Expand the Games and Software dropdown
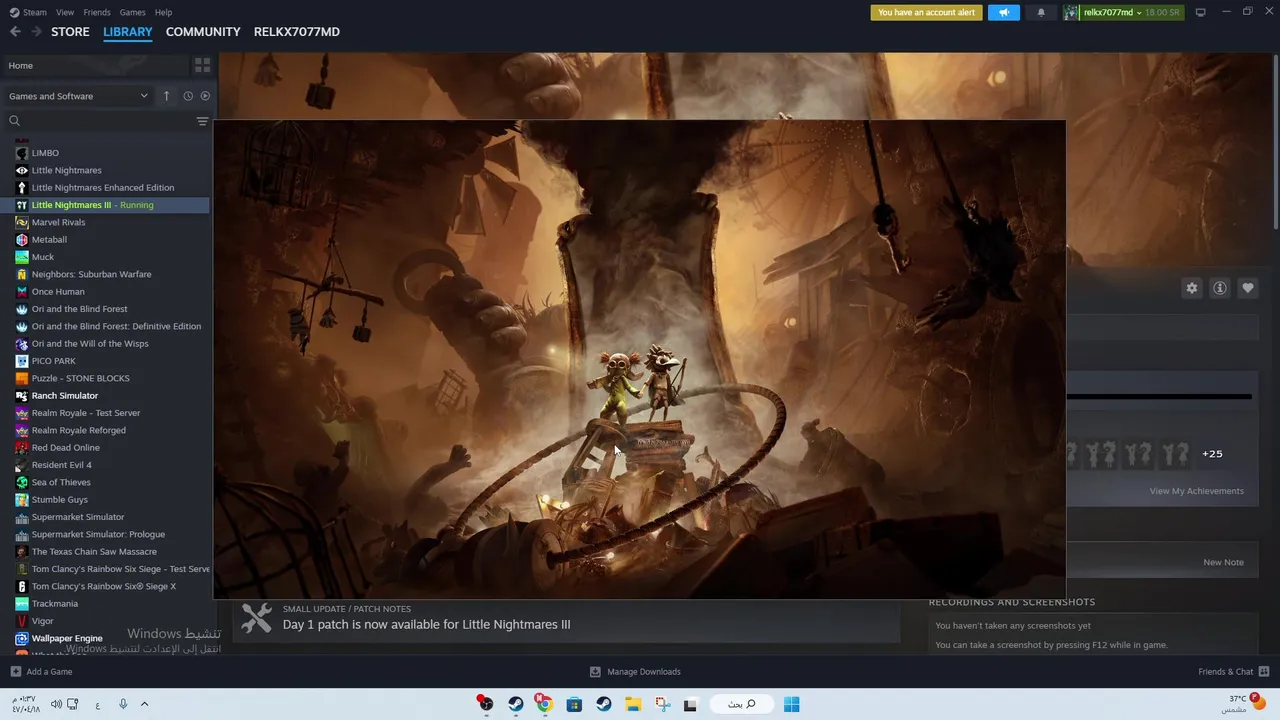This screenshot has width=1280, height=720. 78,96
